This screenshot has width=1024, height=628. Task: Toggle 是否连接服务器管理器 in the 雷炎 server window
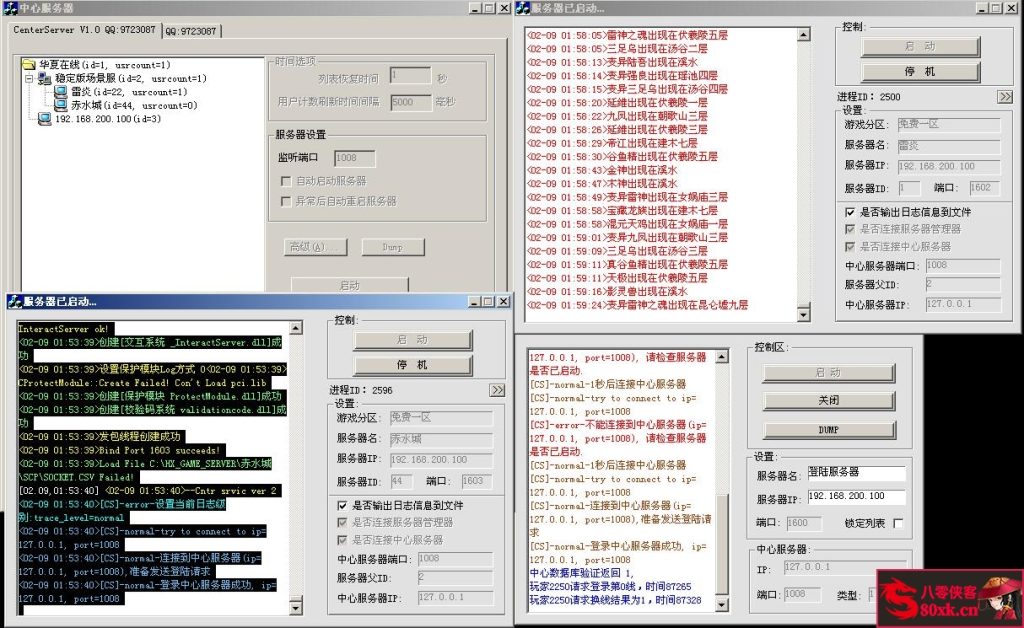[850, 229]
